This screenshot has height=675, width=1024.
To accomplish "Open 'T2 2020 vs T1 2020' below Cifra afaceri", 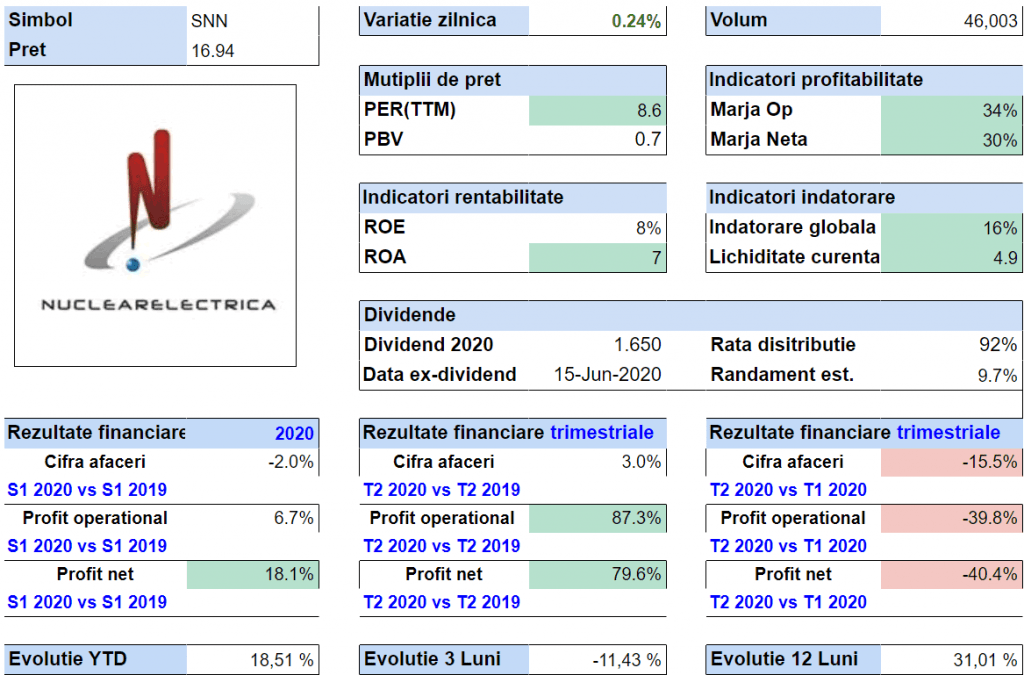I will click(788, 490).
